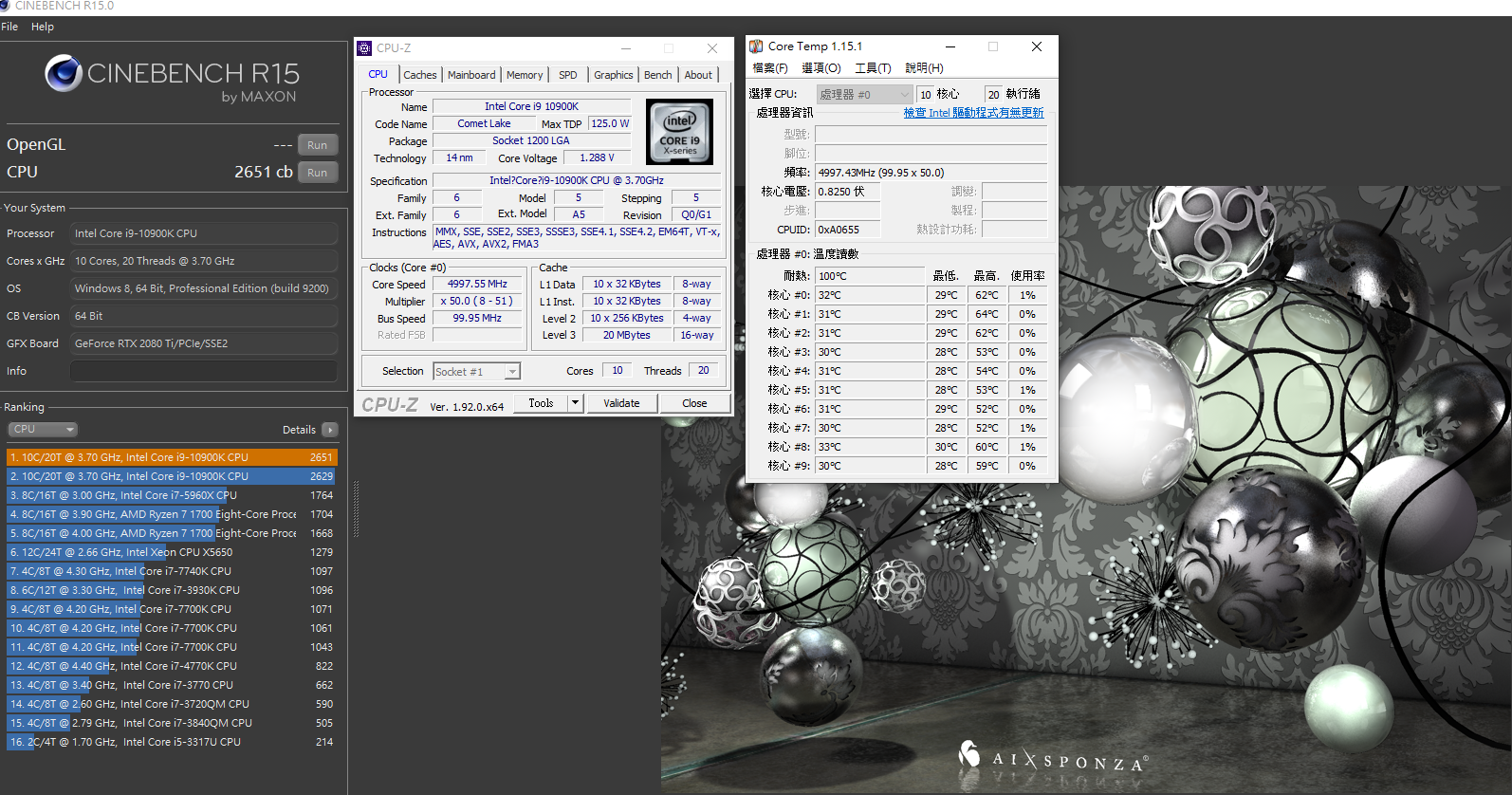Click the Multiplier value x 50.0 in CPU-Z

pyautogui.click(x=477, y=301)
